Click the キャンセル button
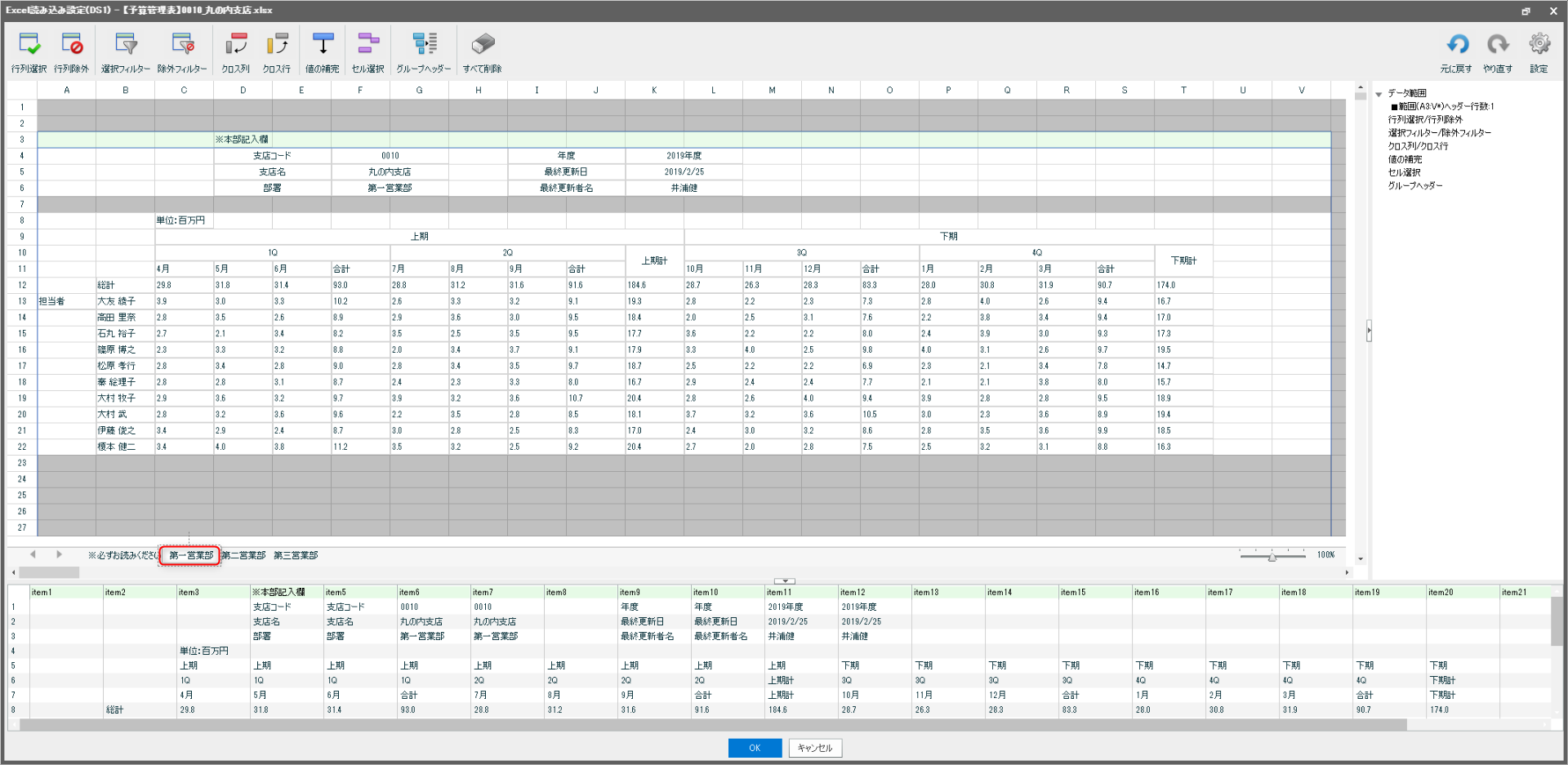This screenshot has height=765, width=1568. 813,748
